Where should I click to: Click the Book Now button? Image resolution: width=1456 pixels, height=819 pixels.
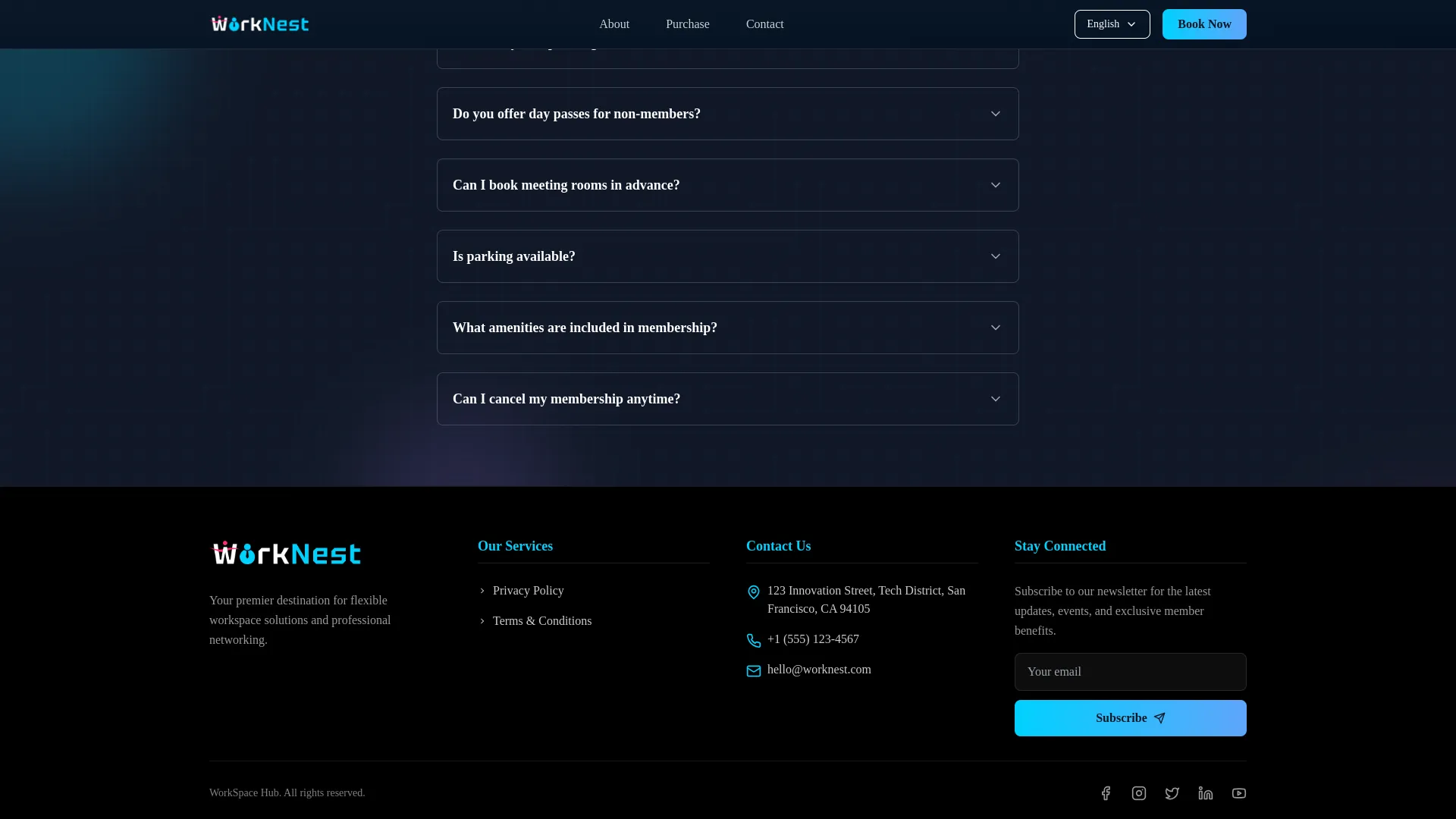click(1204, 24)
